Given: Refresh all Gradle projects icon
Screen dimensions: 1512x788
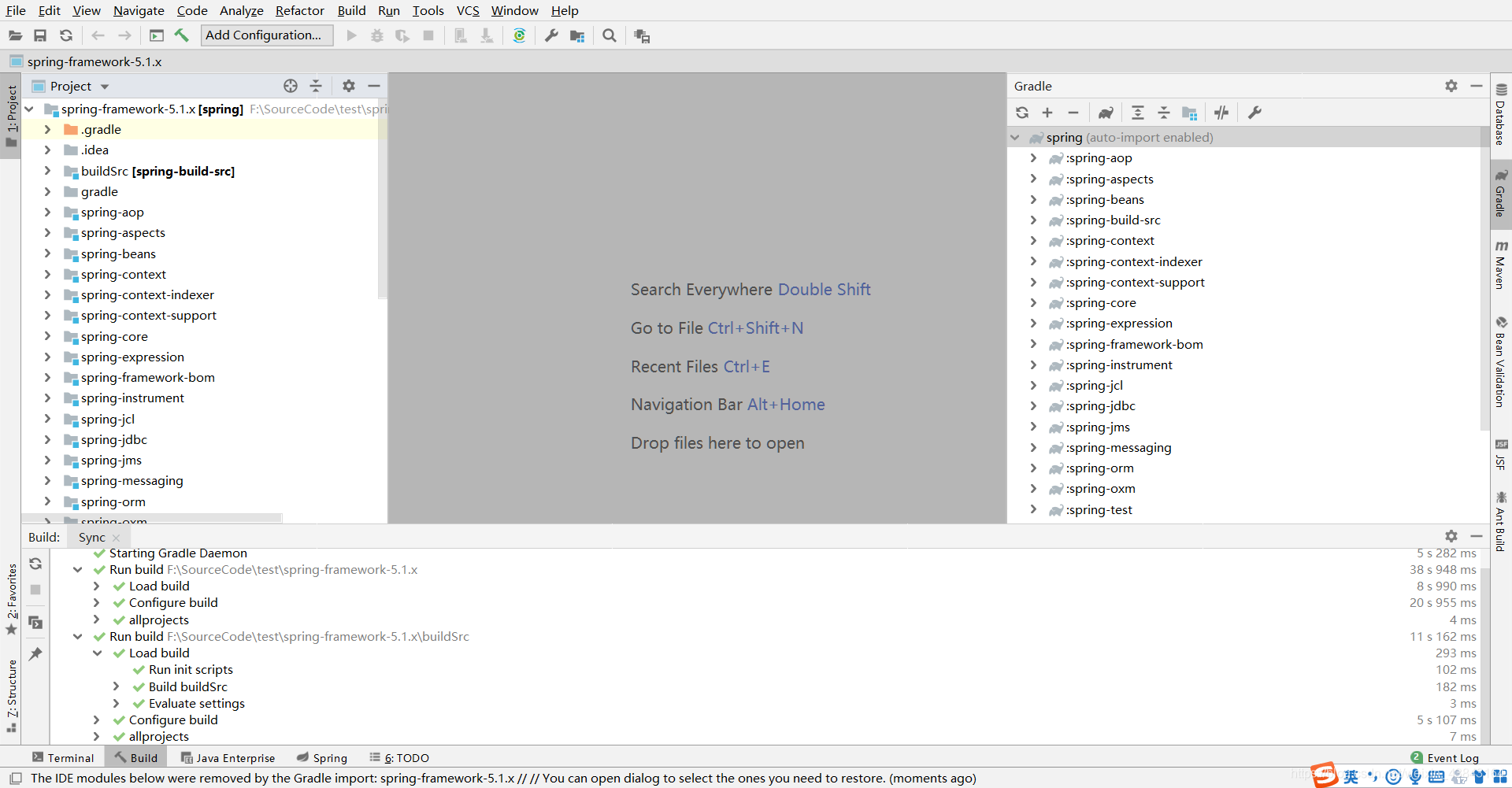Looking at the screenshot, I should [x=1022, y=113].
